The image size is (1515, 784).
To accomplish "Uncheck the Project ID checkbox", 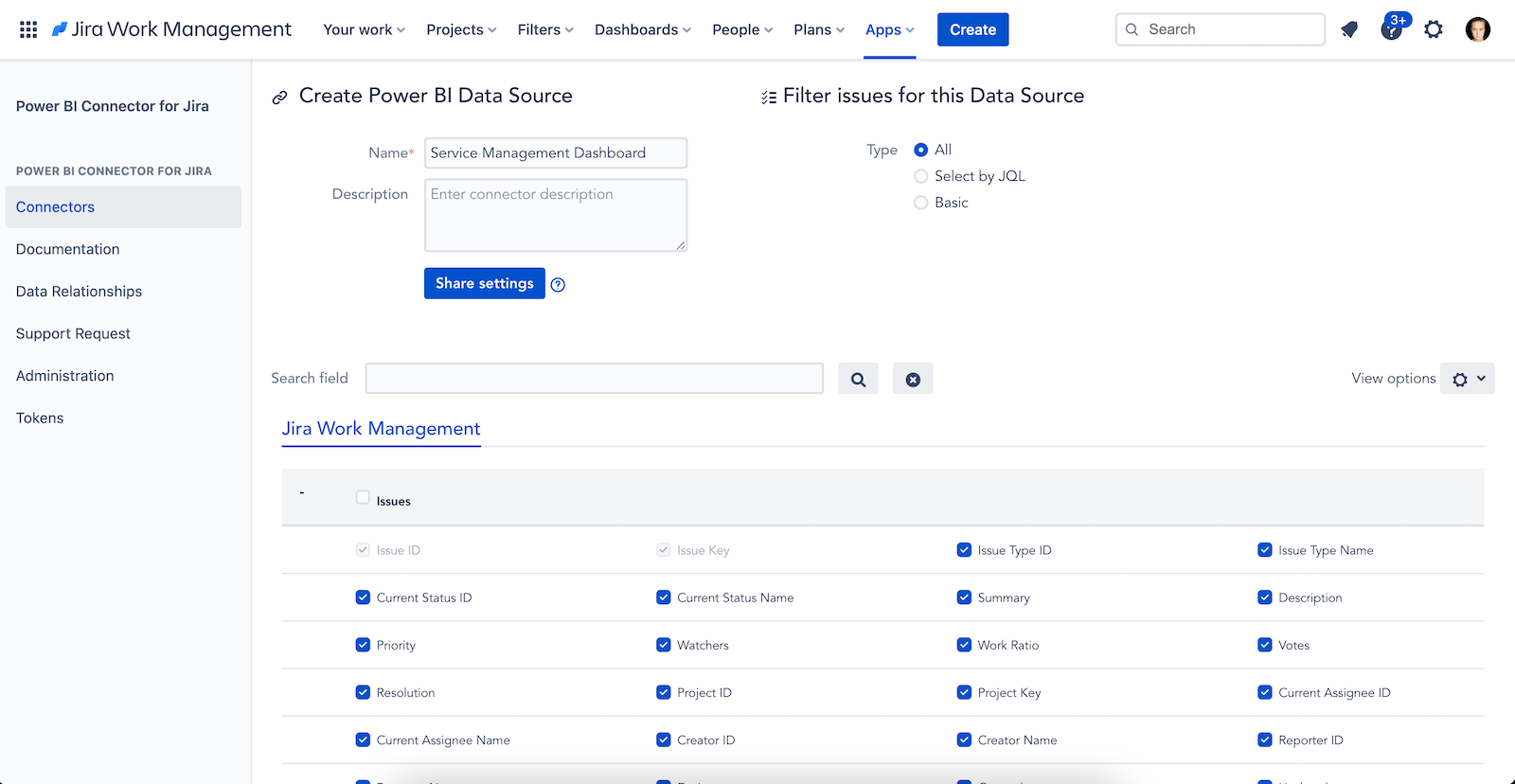I will (663, 692).
